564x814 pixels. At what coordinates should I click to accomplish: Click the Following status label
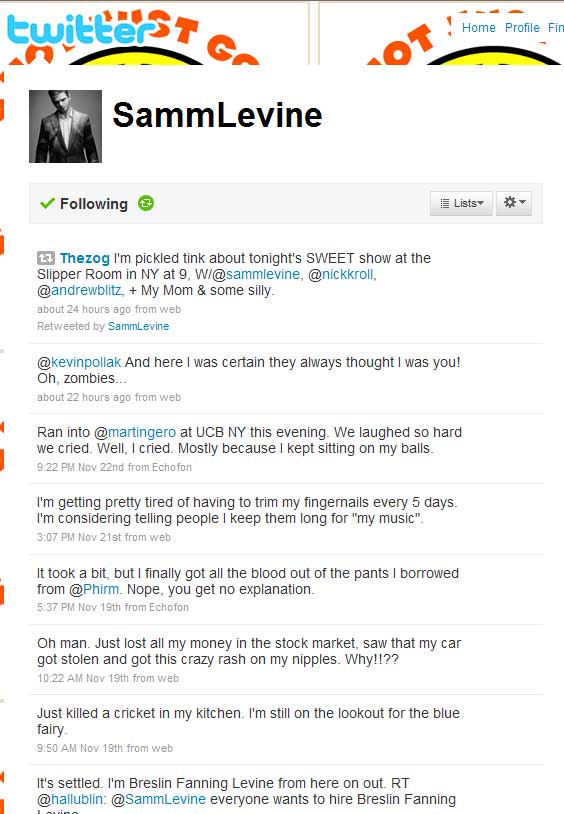(94, 204)
